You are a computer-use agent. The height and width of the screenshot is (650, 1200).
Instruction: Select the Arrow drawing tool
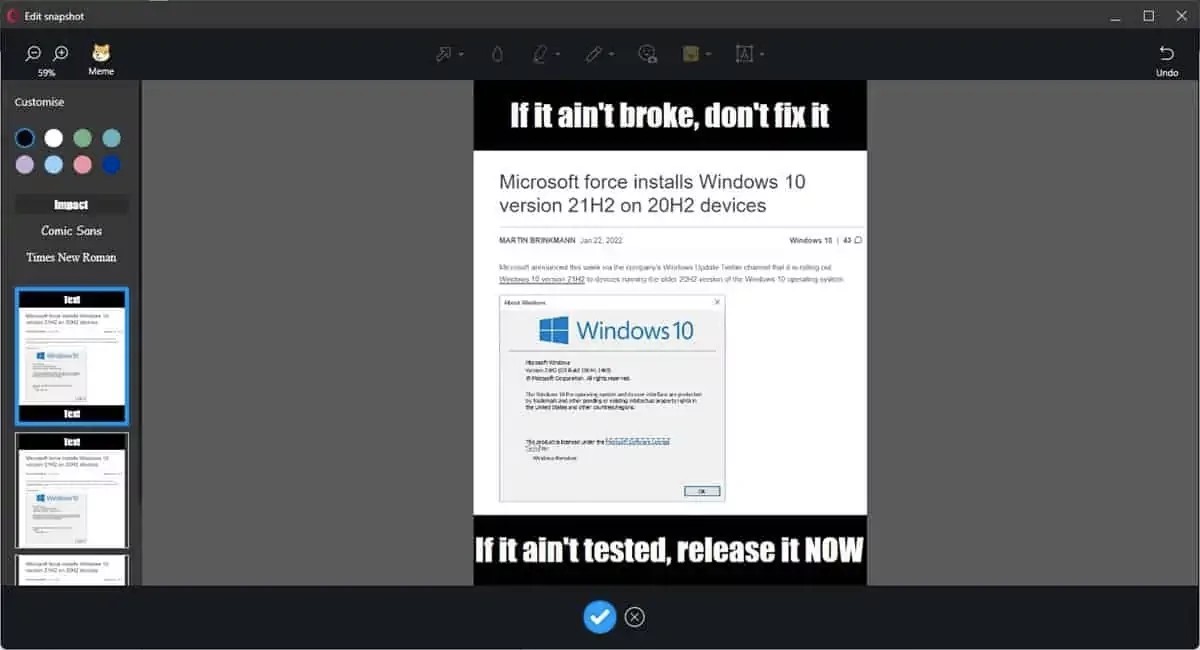[444, 54]
